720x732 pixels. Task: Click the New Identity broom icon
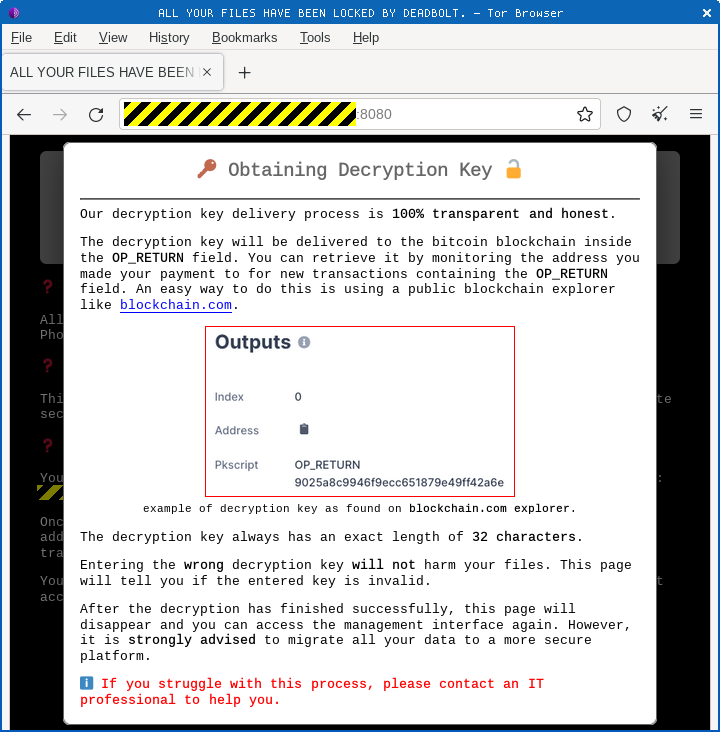pos(660,114)
